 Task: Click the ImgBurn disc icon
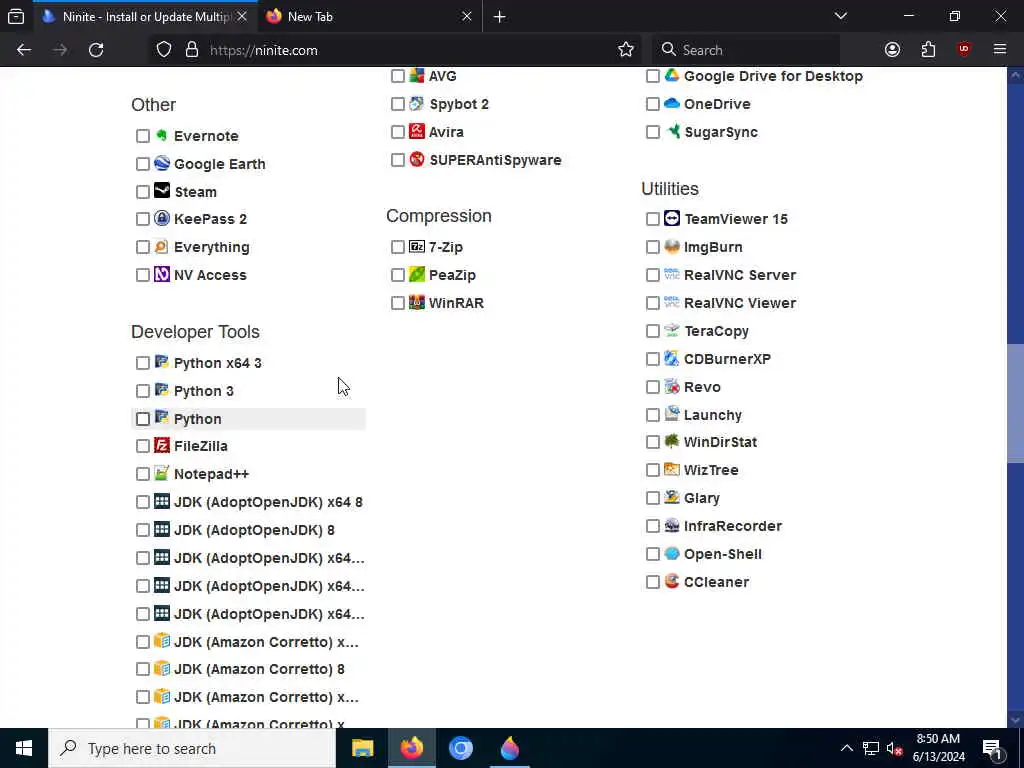(672, 246)
